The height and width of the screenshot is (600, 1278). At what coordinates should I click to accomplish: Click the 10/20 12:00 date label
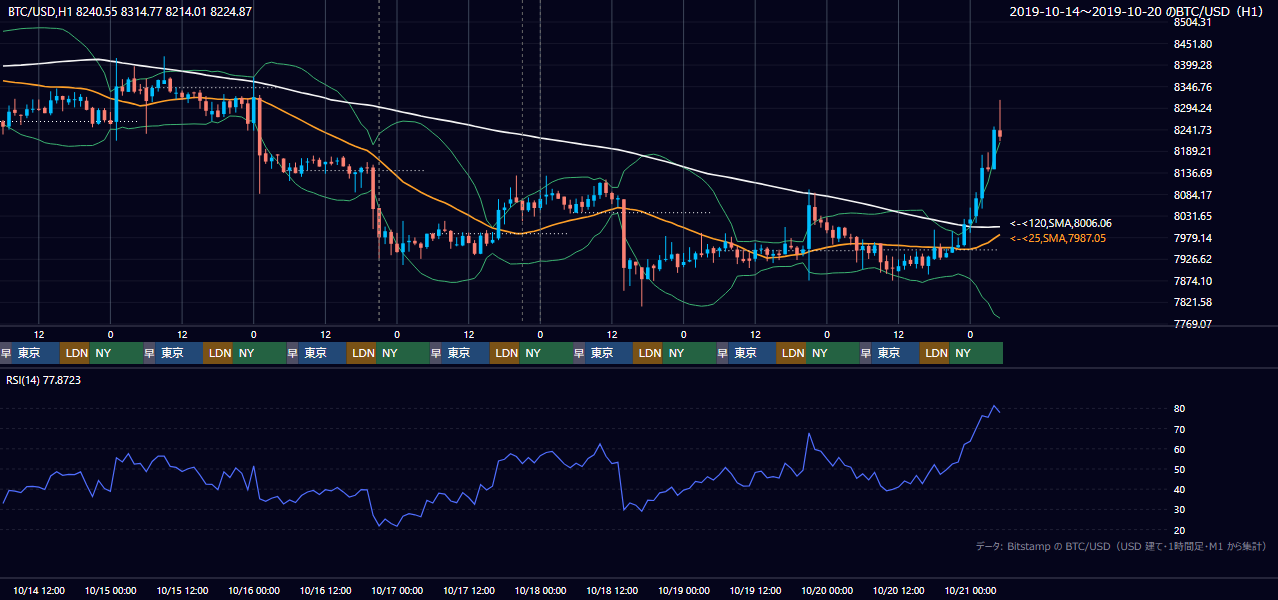pyautogui.click(x=899, y=590)
